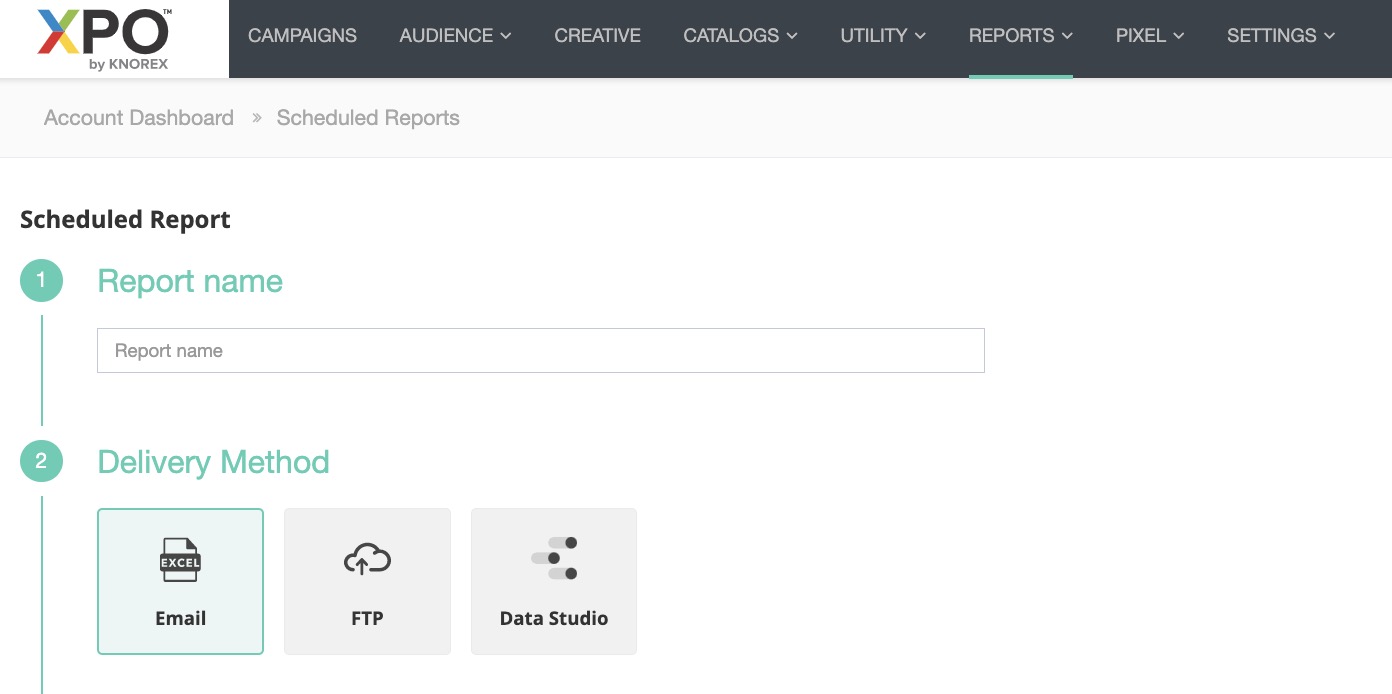Screen dimensions: 1392x694
Task: Click the step 2 circle marker
Action: [x=41, y=461]
